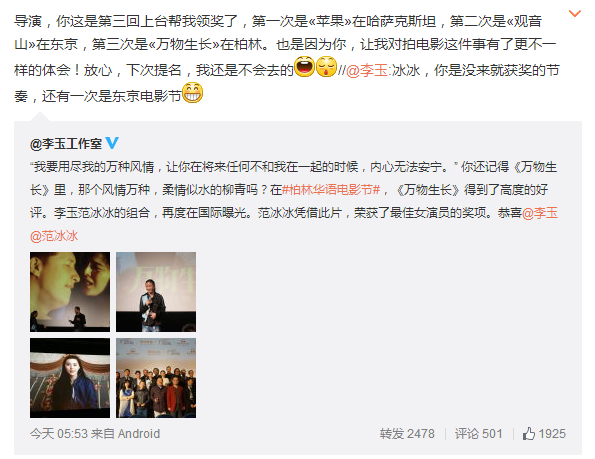Click the blushing sleepy emoji

[326, 66]
